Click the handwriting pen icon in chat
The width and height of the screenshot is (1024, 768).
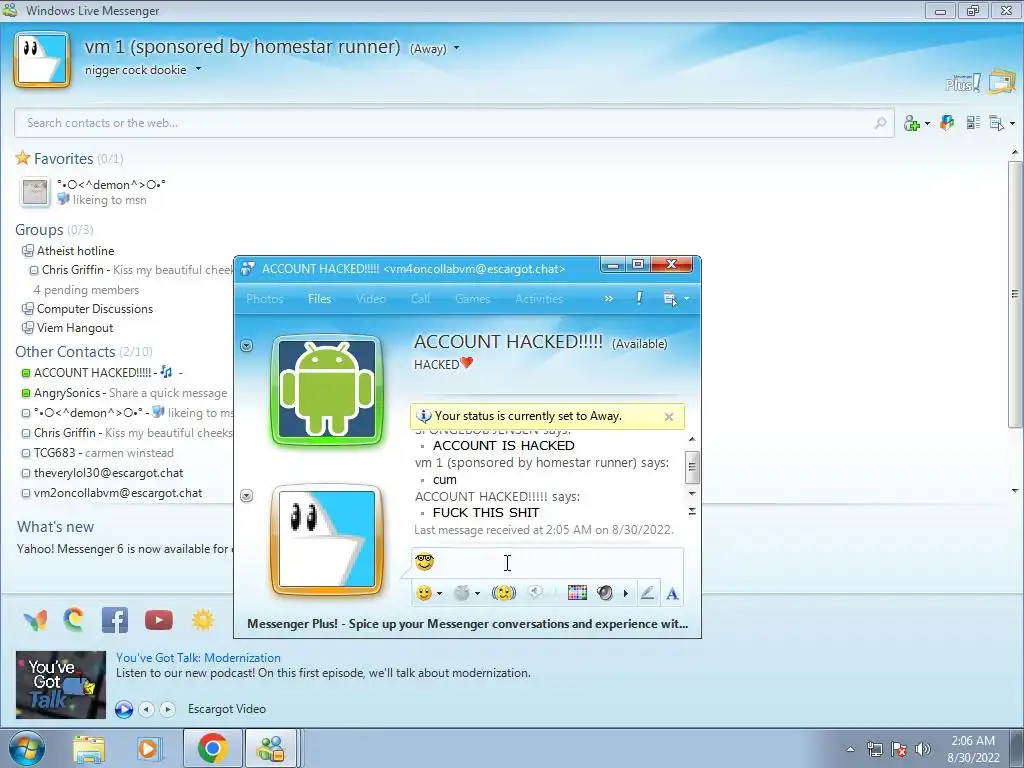tap(647, 593)
